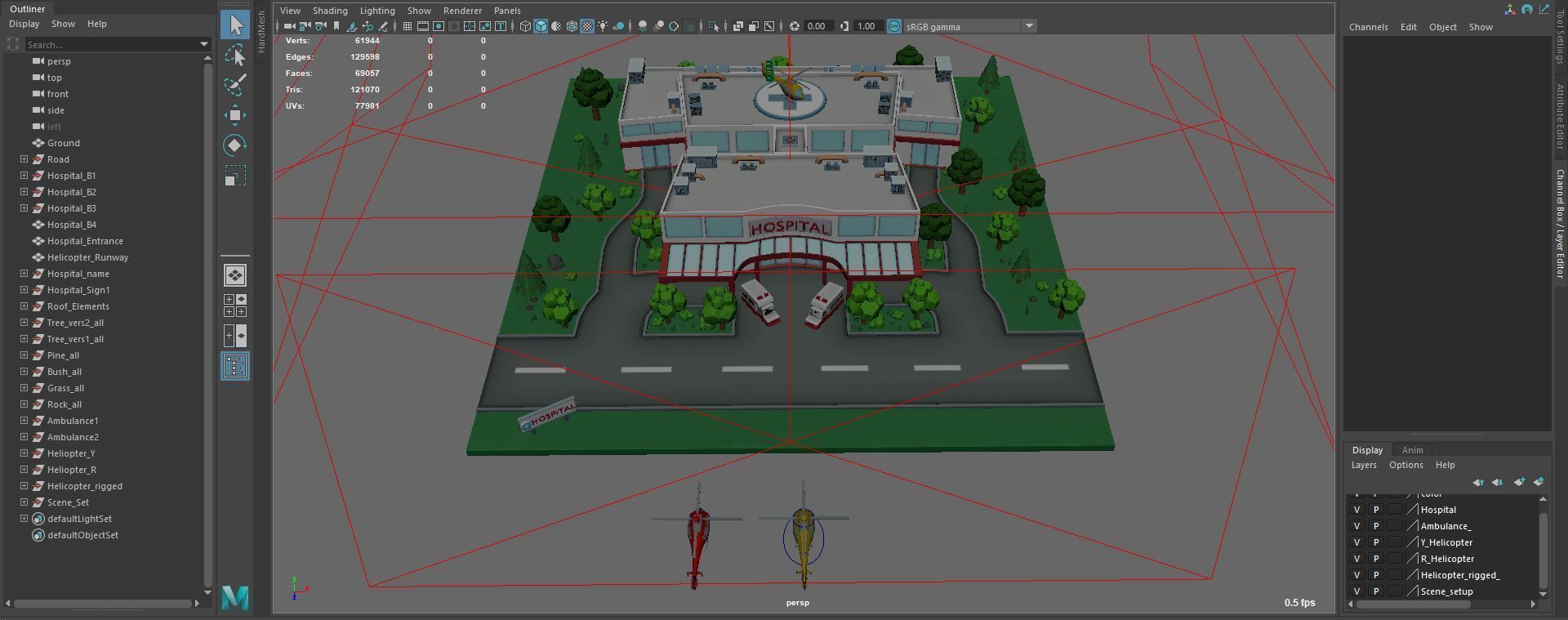This screenshot has width=1568, height=620.
Task: Open the Channels menu in Channel Box
Action: (1368, 27)
